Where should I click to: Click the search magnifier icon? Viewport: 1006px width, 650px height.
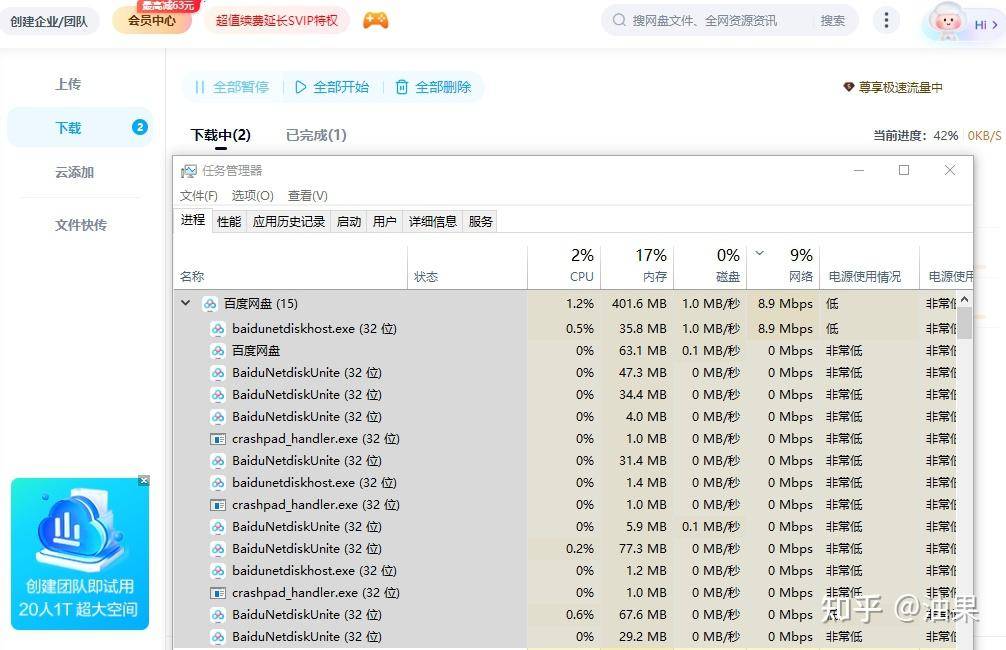click(619, 21)
